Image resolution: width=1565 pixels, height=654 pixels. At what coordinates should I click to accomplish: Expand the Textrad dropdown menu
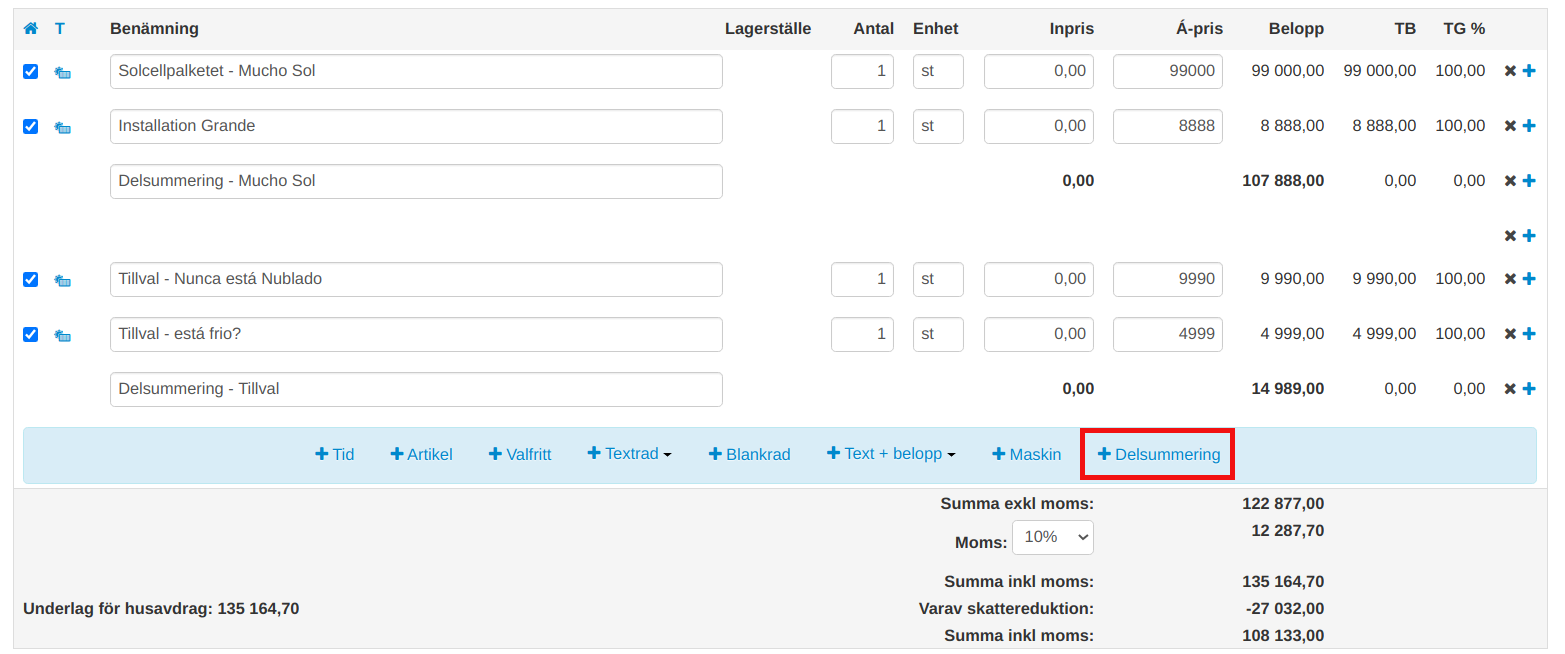630,454
